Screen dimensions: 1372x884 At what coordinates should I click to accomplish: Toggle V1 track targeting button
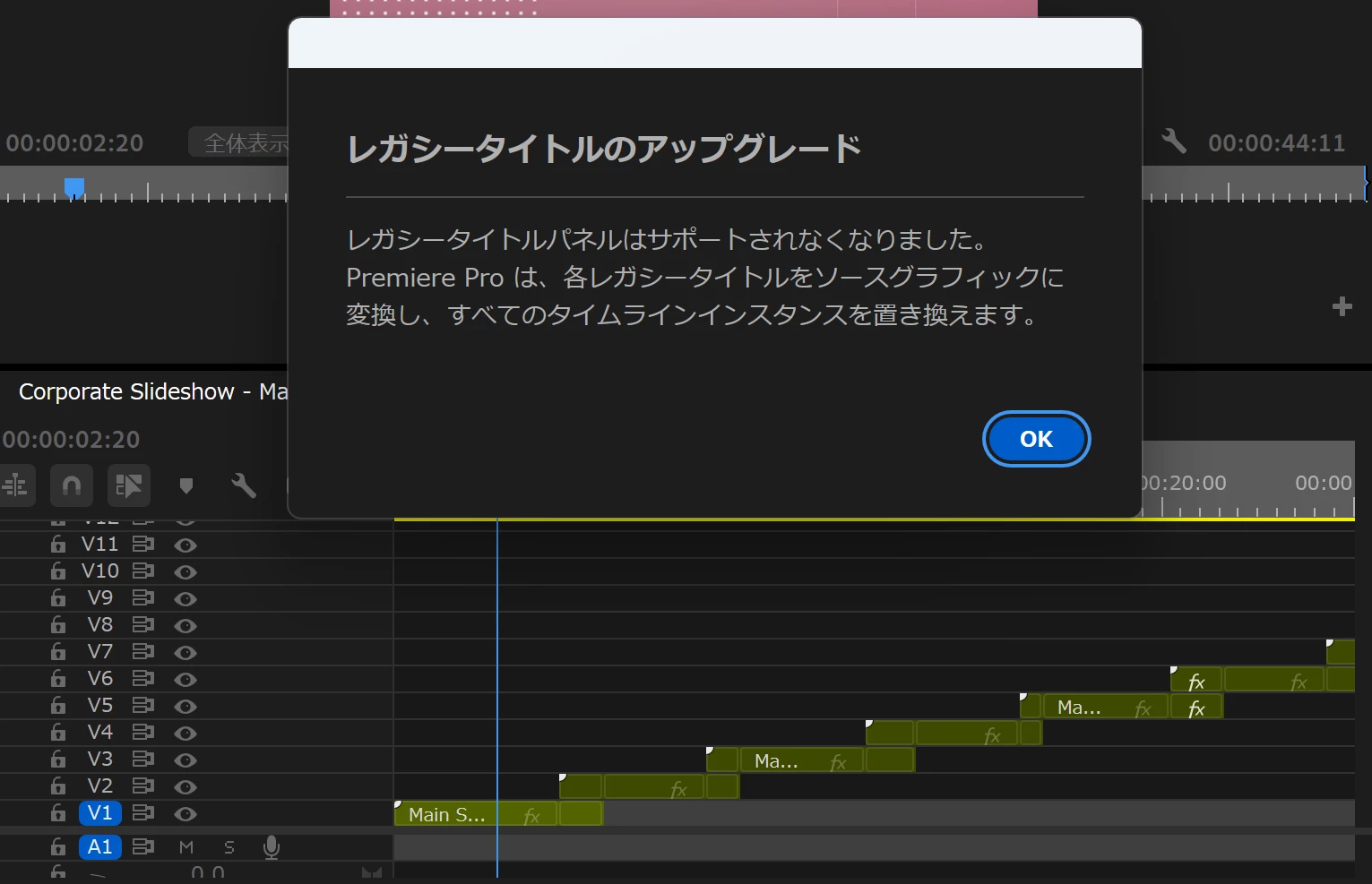click(x=99, y=813)
